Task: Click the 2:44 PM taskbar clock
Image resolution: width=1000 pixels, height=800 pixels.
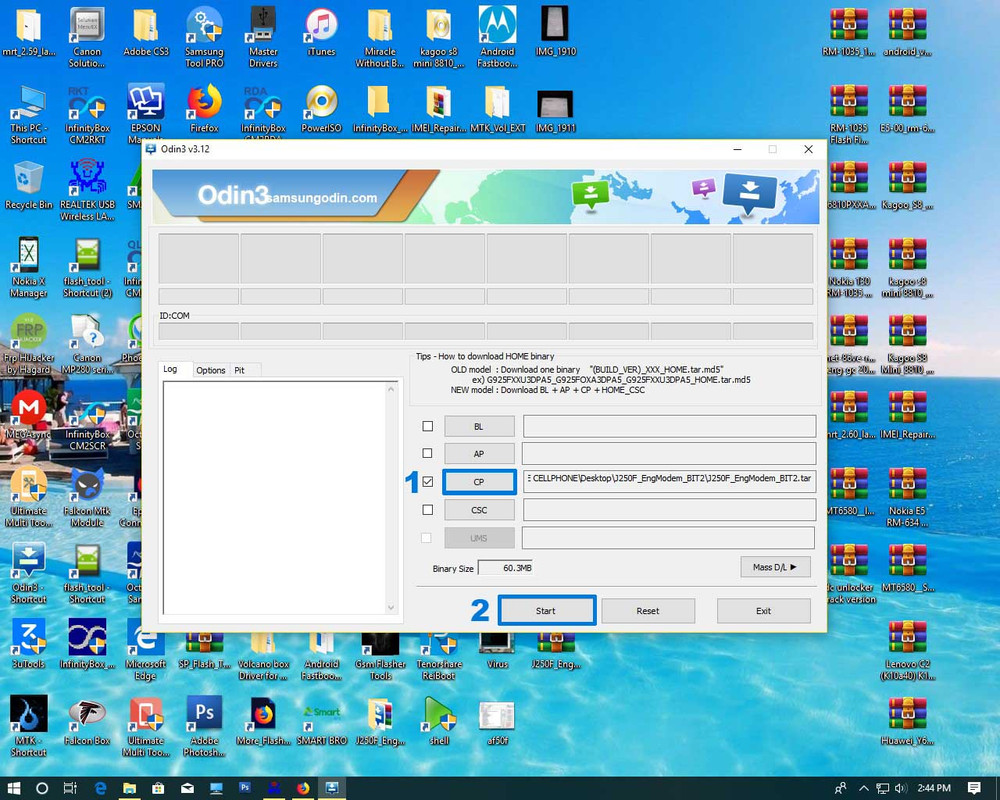Action: [x=934, y=788]
